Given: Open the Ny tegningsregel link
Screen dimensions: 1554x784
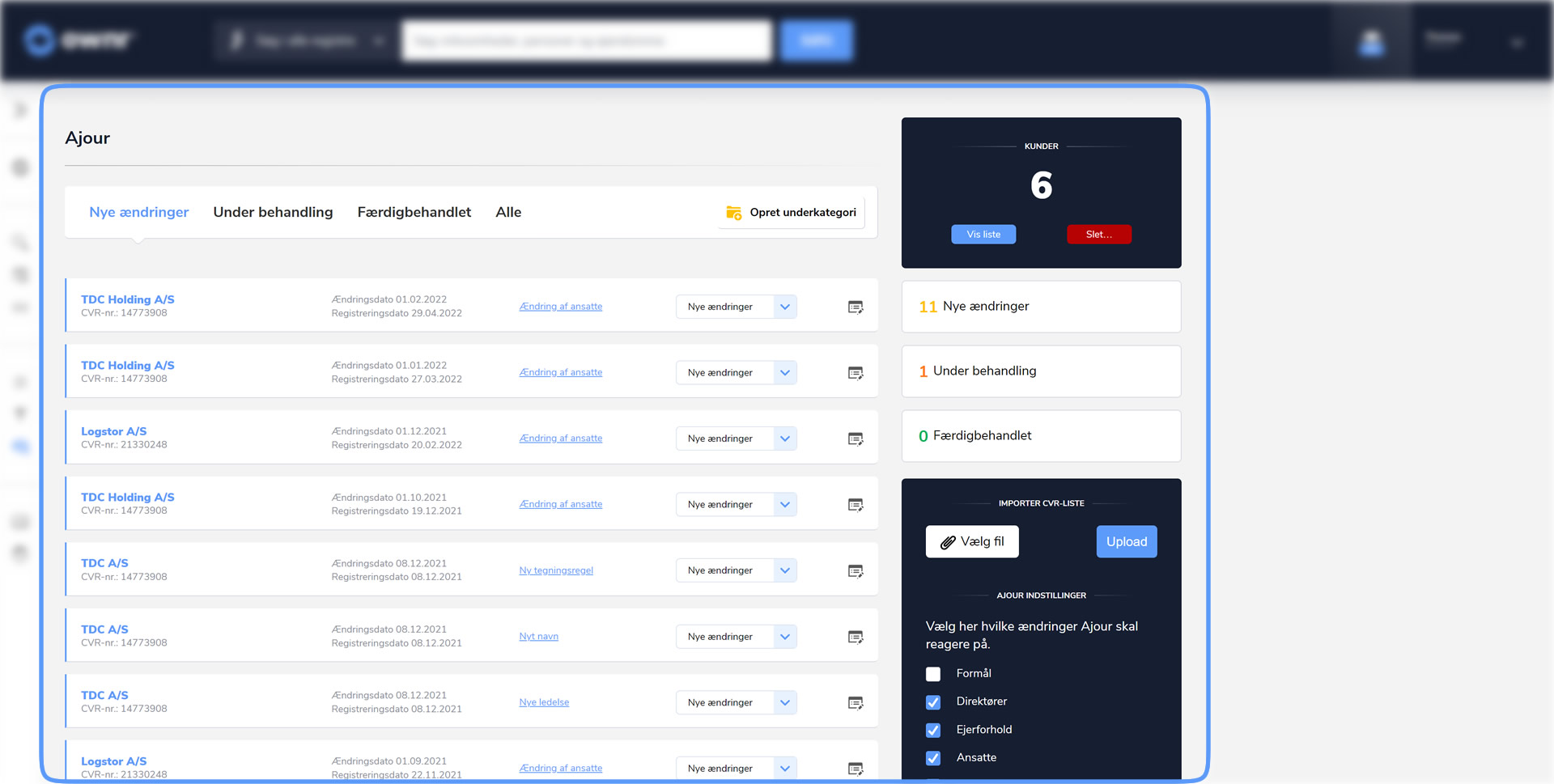Looking at the screenshot, I should [x=556, y=570].
